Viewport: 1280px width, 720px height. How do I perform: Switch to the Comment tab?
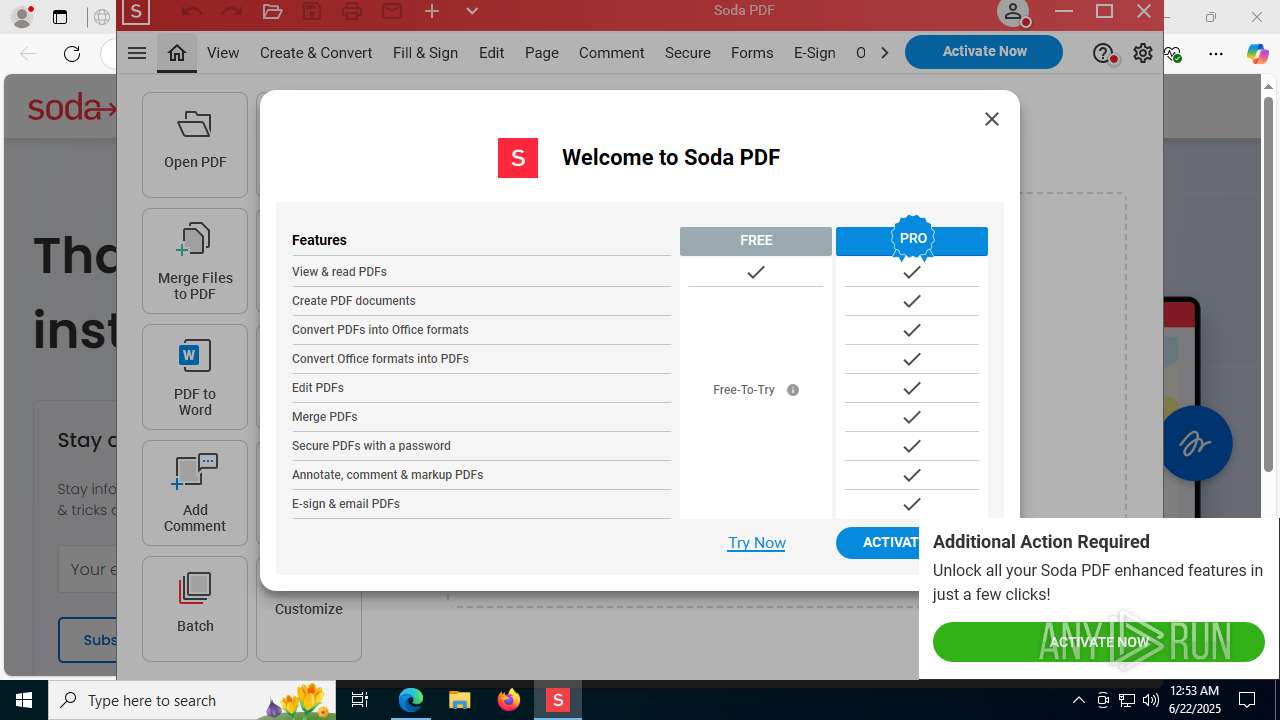point(611,53)
